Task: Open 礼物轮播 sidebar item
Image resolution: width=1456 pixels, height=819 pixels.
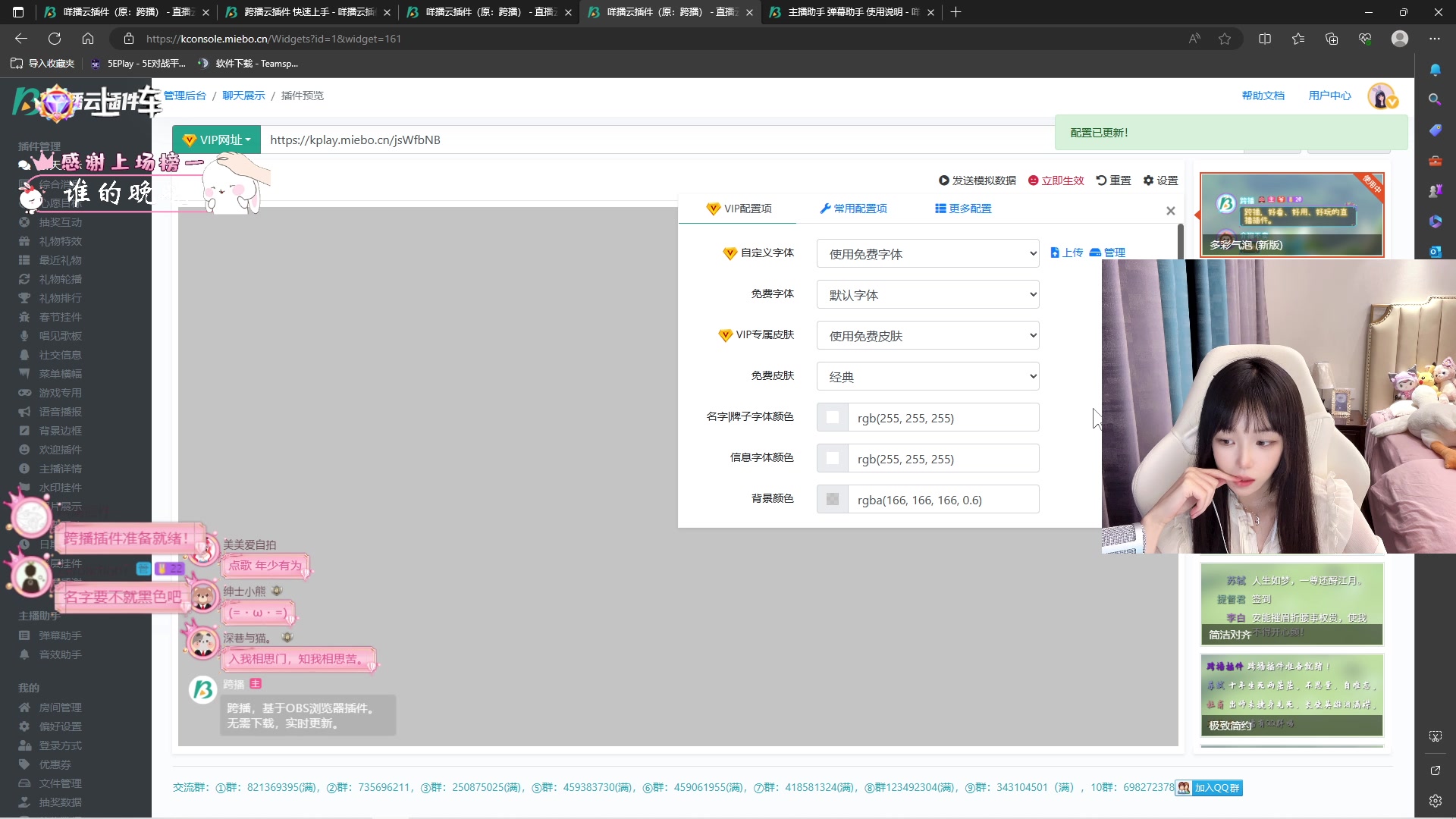Action: [61, 279]
